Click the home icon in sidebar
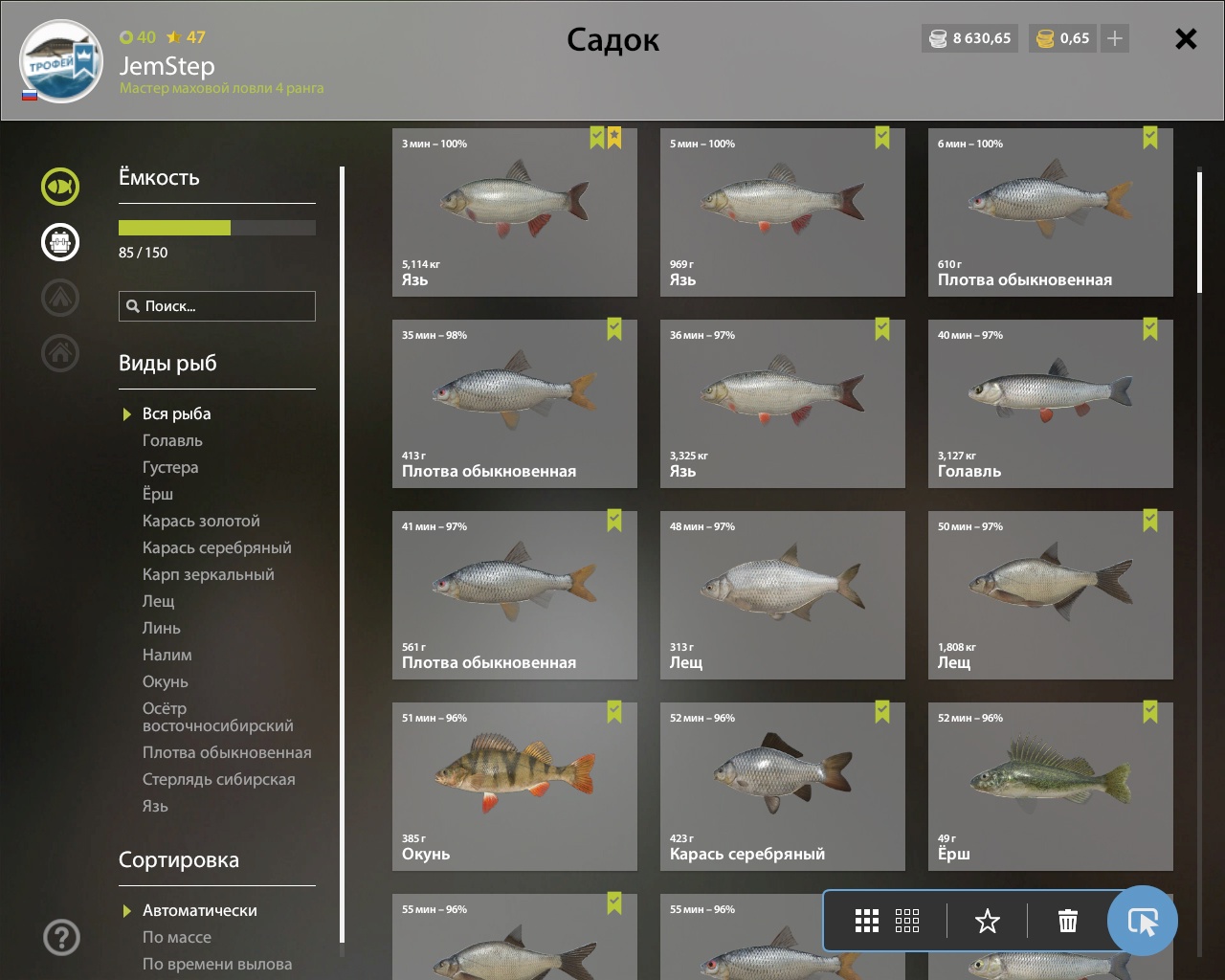 (x=60, y=353)
